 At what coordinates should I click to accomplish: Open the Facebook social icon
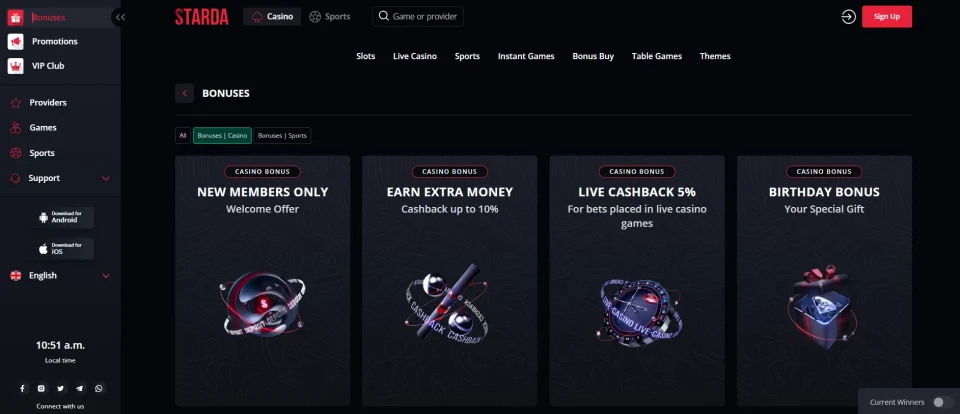tap(23, 388)
